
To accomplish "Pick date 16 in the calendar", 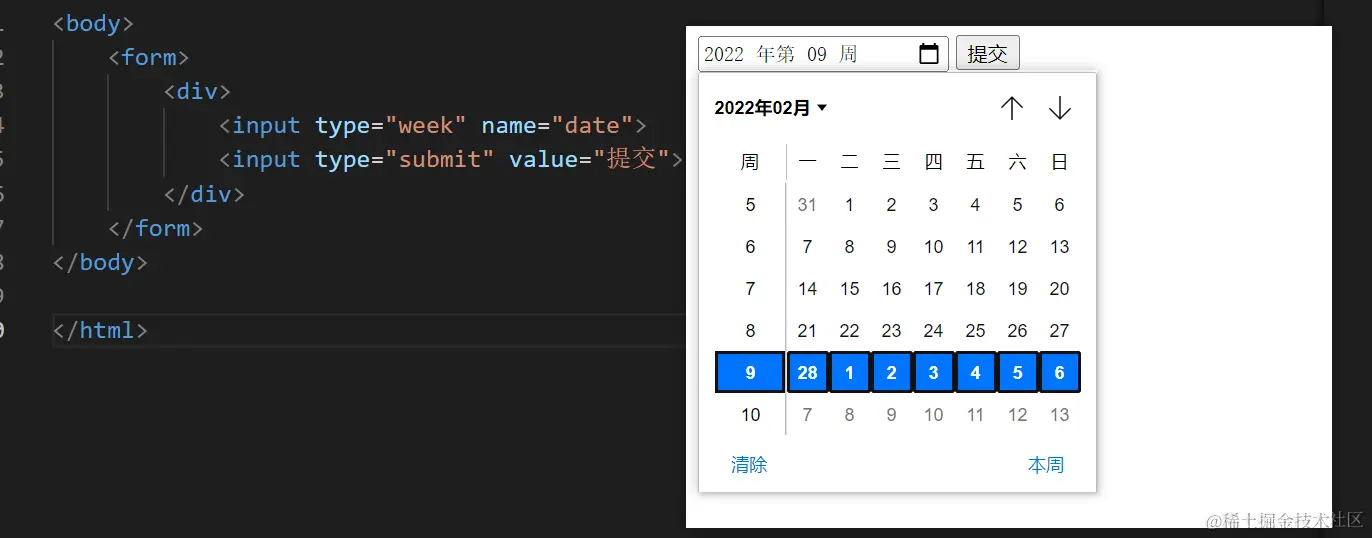I will click(x=892, y=289).
